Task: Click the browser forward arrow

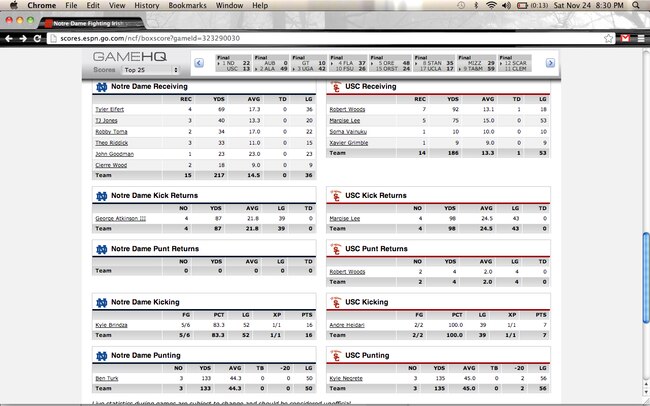Action: [x=23, y=39]
